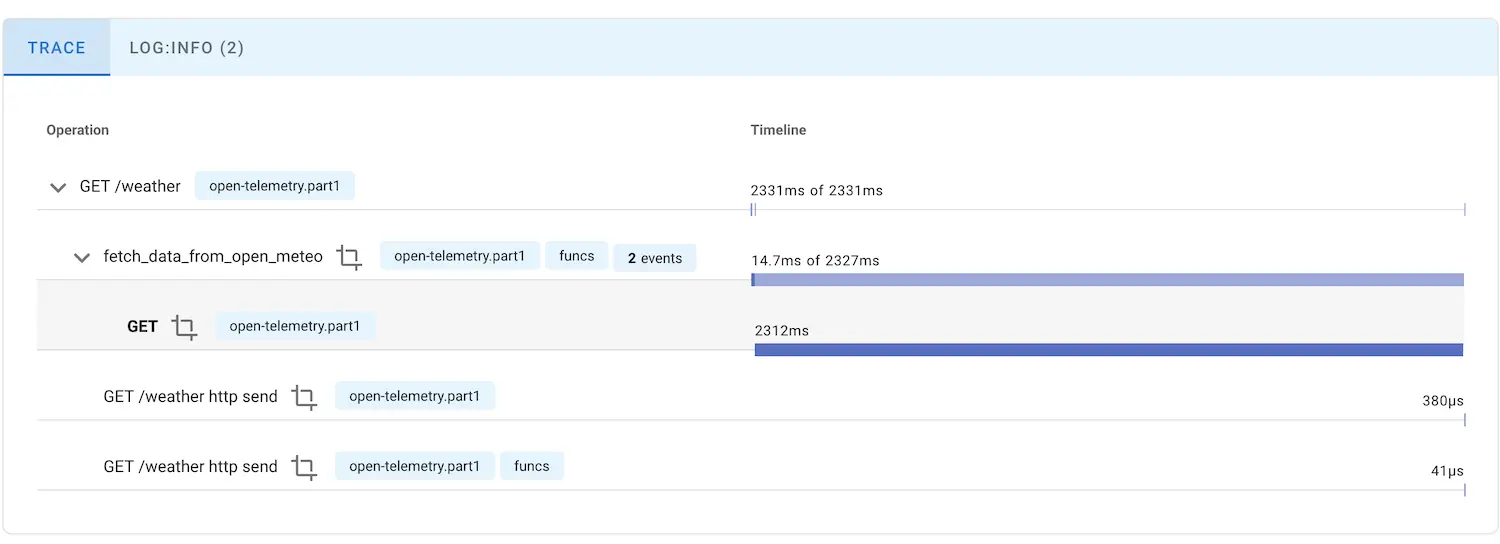Click open-telemetry.part1 tag on the 380µs http send row
This screenshot has height=544, width=1500.
pyautogui.click(x=414, y=396)
